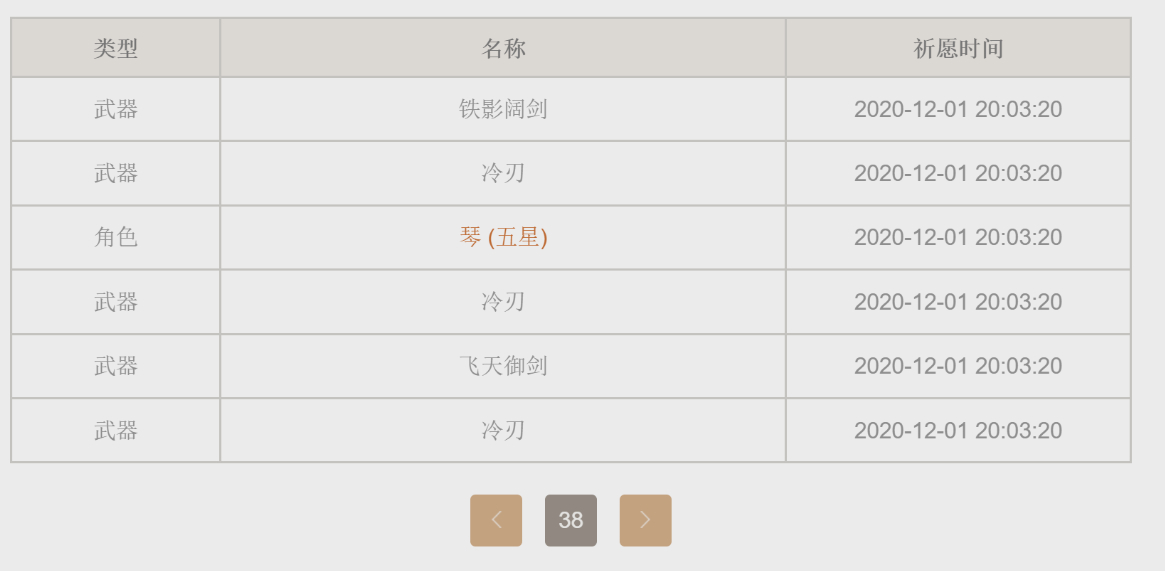Select 冷刃 directly below 铁影阔剑
Viewport: 1165px width, 571px height.
click(503, 174)
